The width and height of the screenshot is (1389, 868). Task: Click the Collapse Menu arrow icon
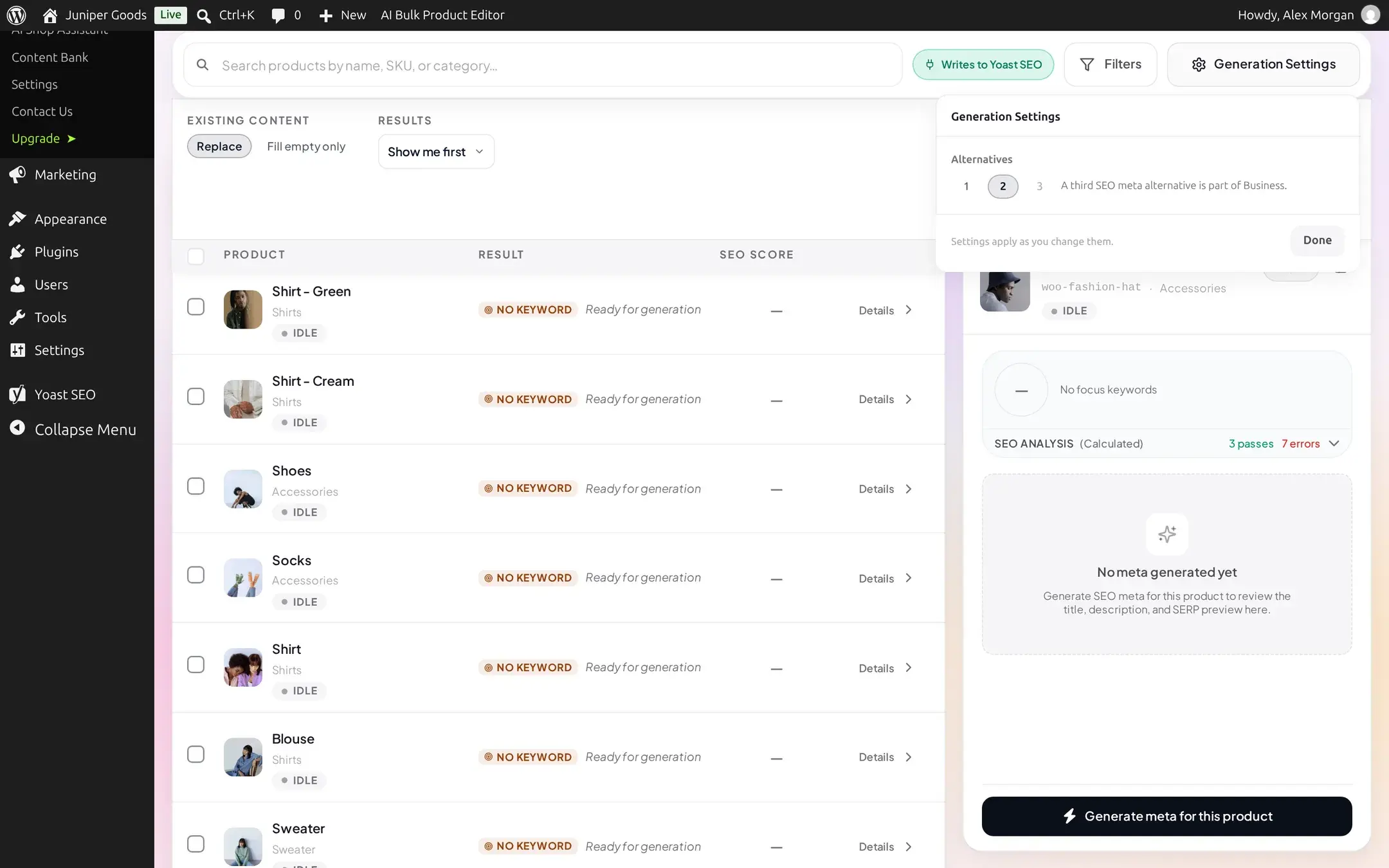click(x=17, y=428)
